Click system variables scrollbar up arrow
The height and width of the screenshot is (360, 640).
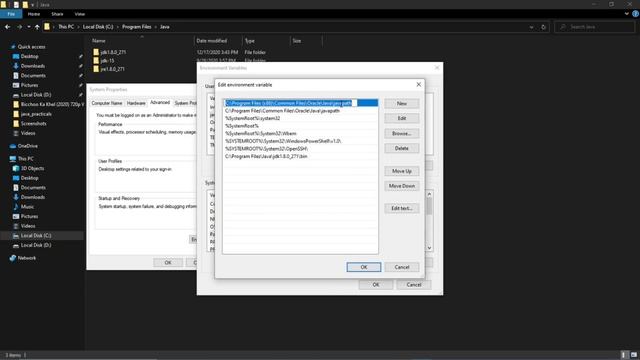[429, 194]
